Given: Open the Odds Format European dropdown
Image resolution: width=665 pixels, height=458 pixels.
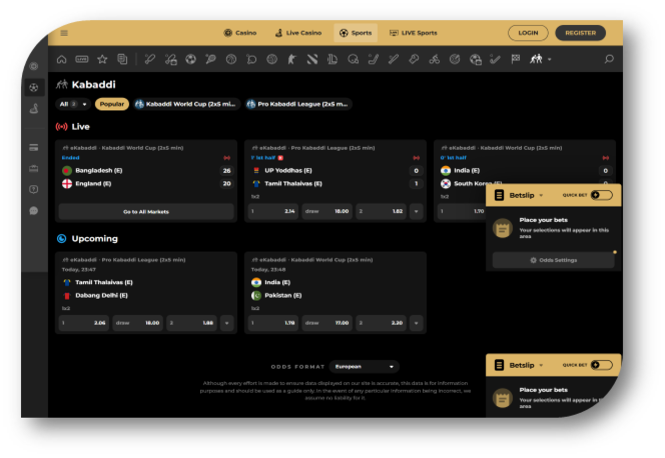Looking at the screenshot, I should [364, 367].
